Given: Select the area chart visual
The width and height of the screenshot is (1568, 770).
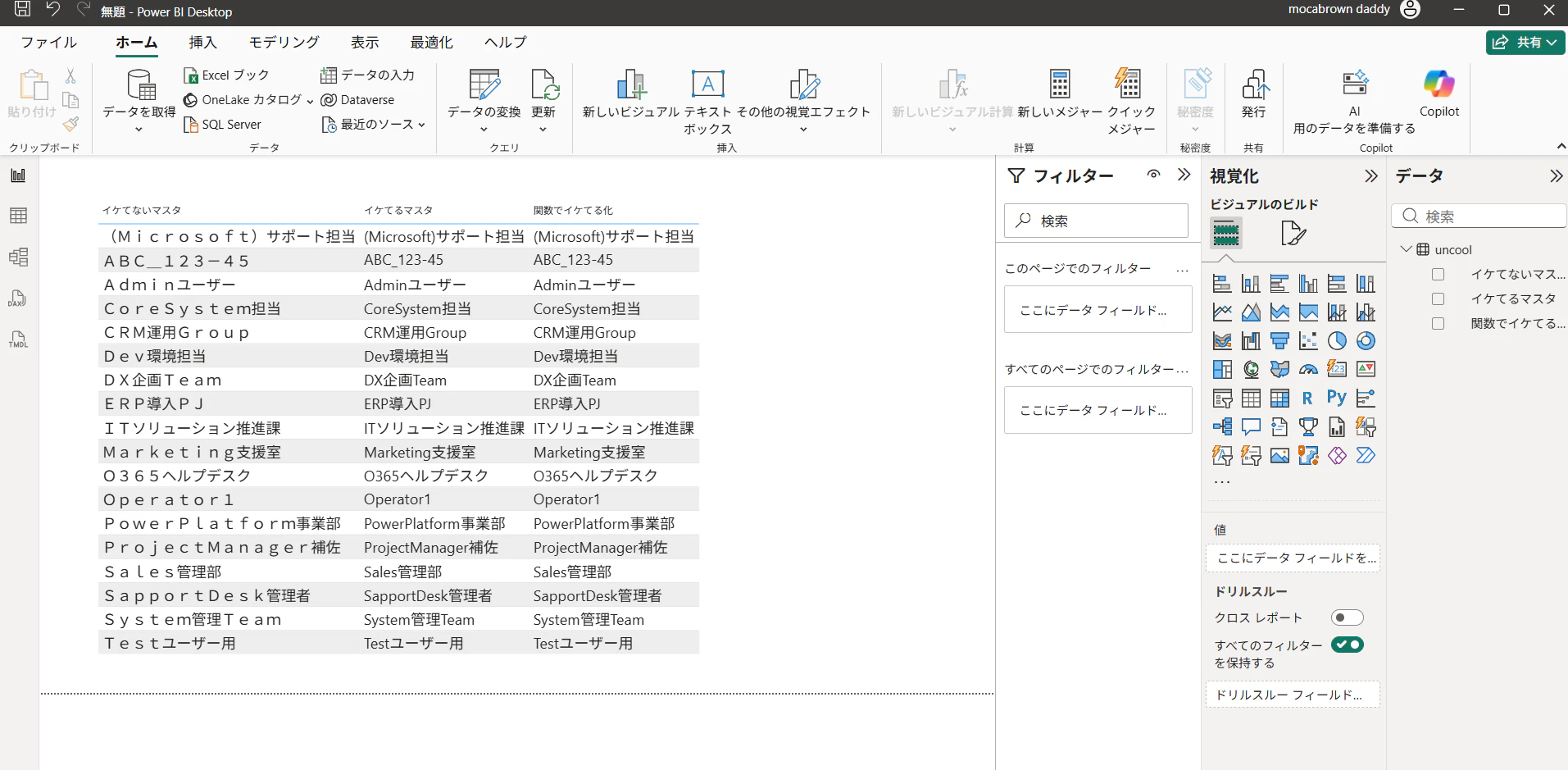Looking at the screenshot, I should pos(1251,312).
